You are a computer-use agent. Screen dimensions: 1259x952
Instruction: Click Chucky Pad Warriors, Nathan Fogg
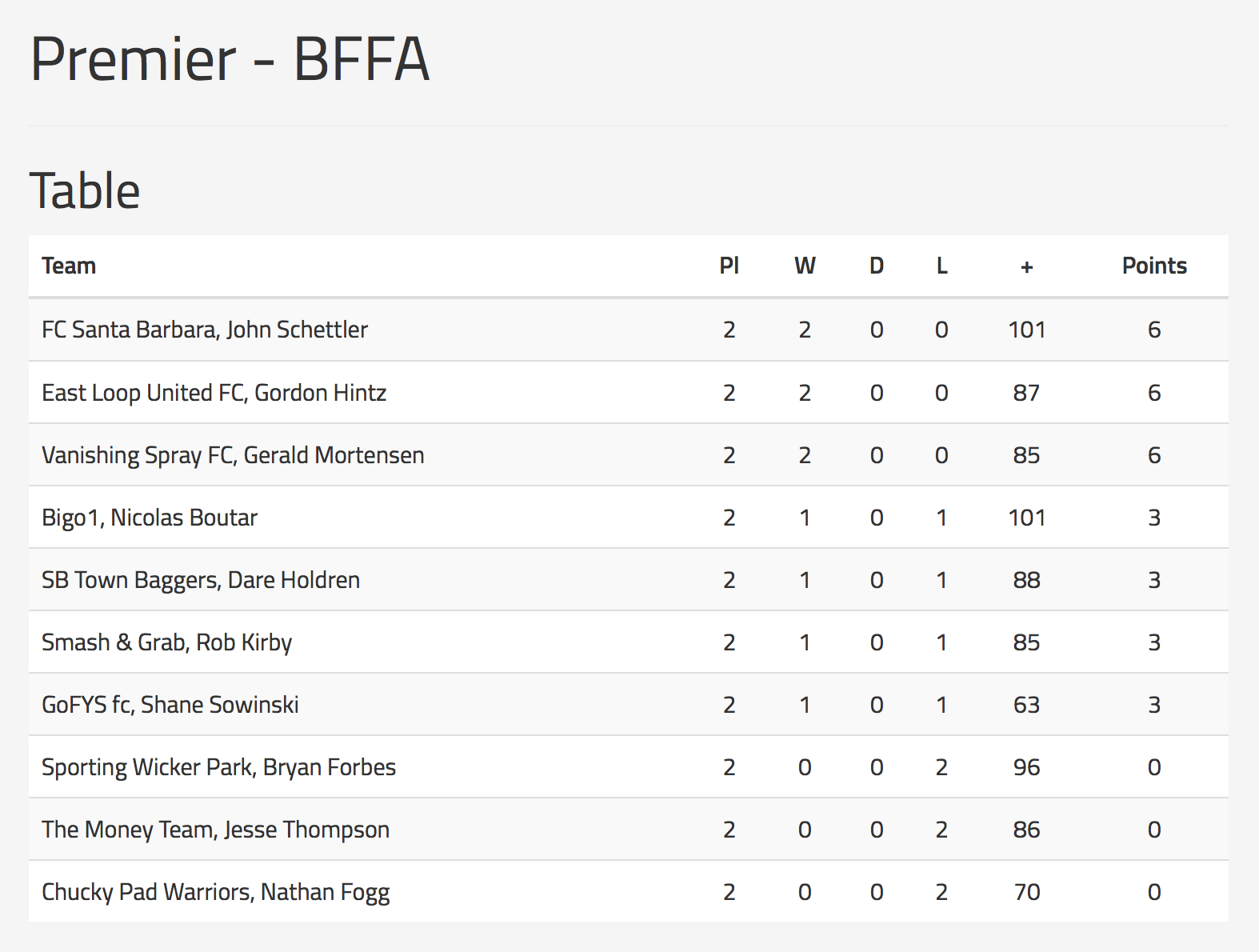[x=215, y=892]
